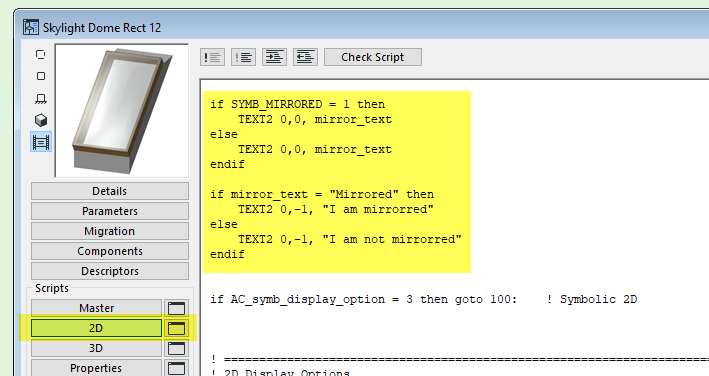
Task: Click the Uncomment lines toolbar icon
Action: (x=243, y=57)
